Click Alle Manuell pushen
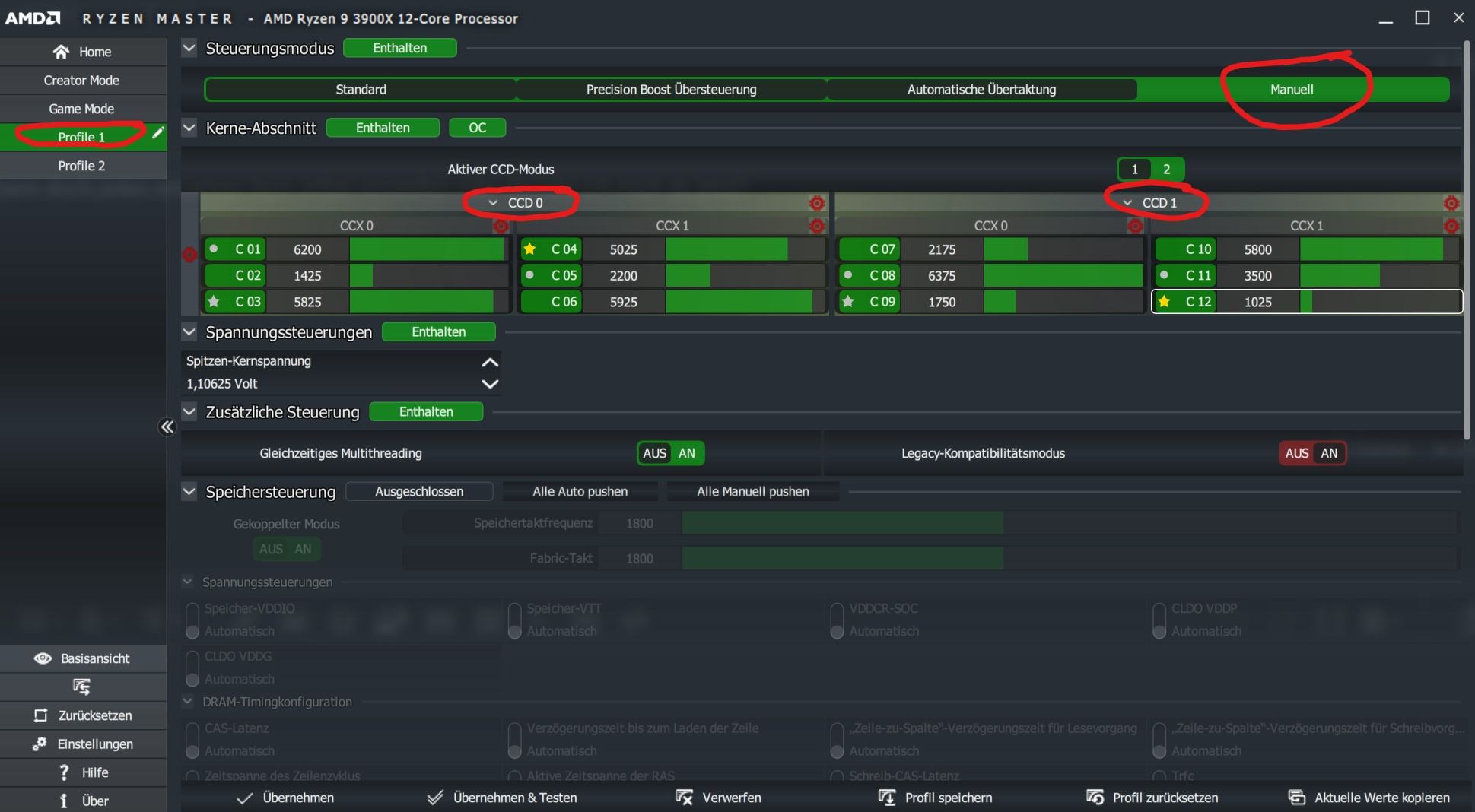 (x=752, y=492)
